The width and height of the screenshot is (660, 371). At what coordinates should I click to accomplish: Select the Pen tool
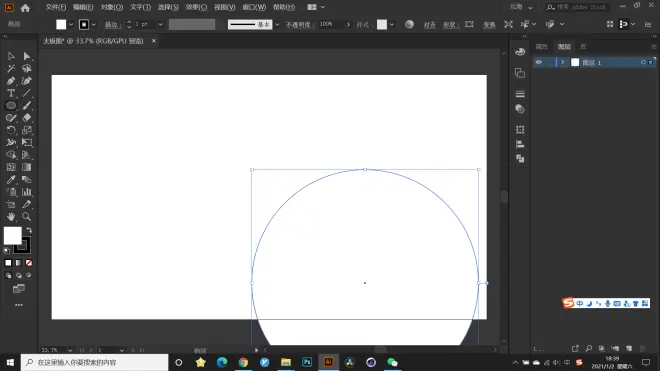(x=11, y=81)
